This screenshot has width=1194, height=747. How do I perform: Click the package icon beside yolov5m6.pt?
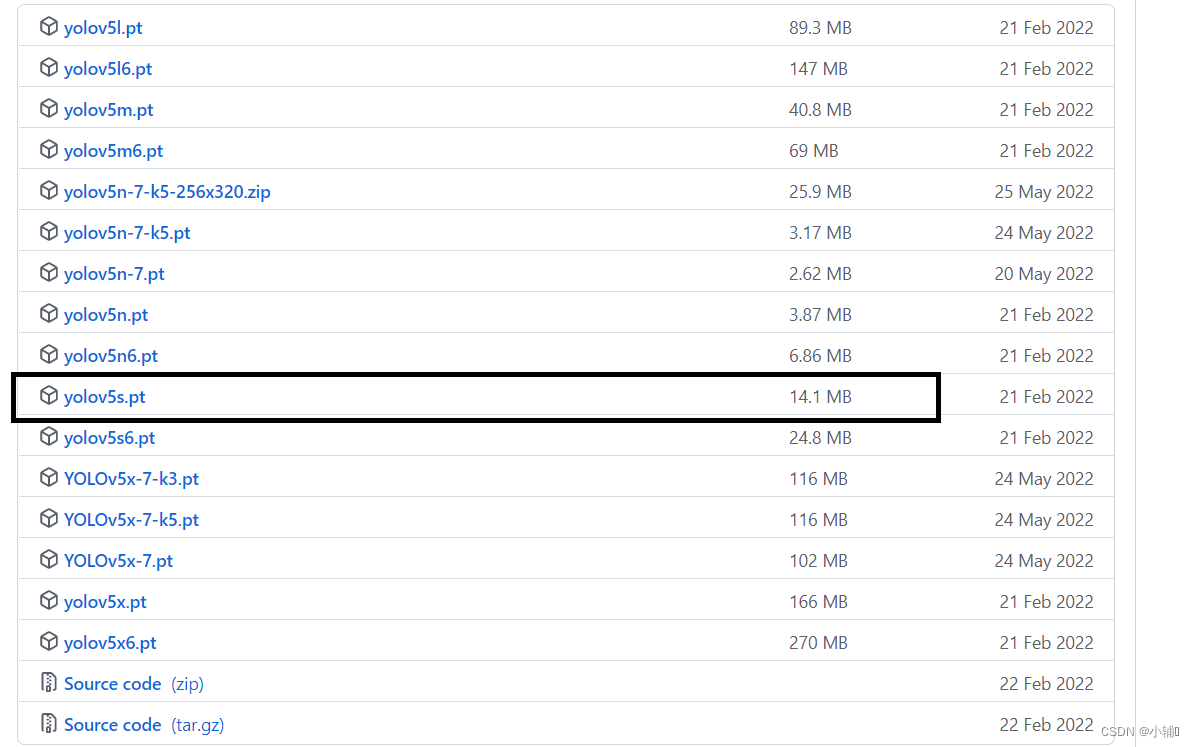pos(49,150)
